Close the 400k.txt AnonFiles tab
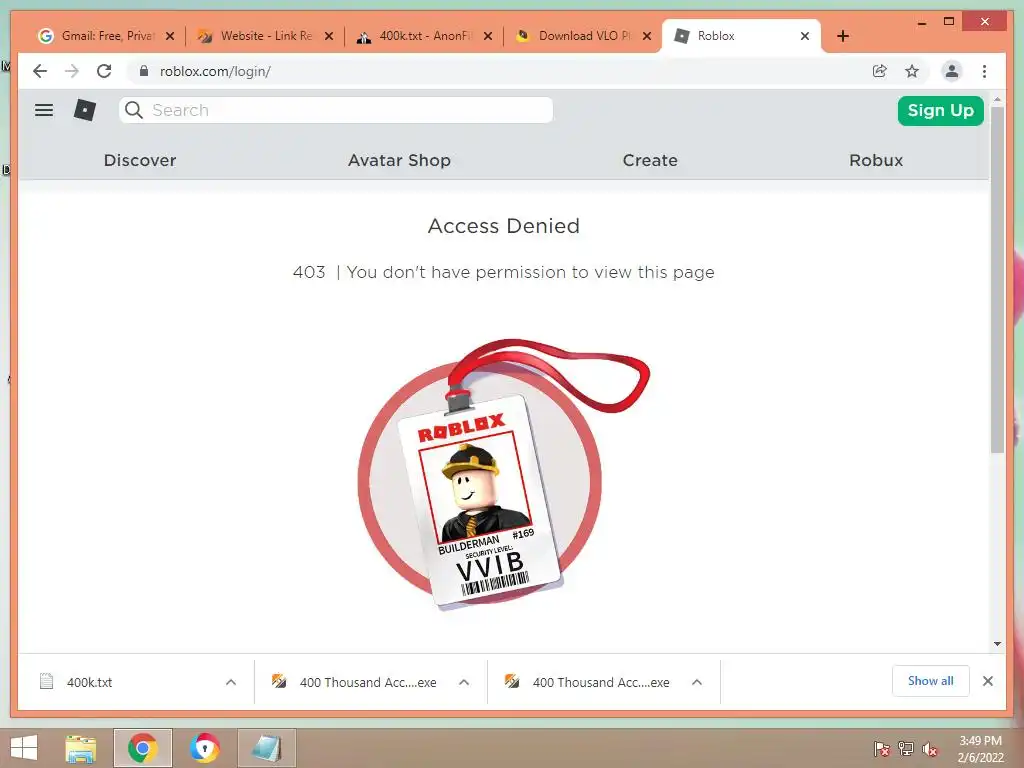This screenshot has width=1024, height=768. point(488,36)
